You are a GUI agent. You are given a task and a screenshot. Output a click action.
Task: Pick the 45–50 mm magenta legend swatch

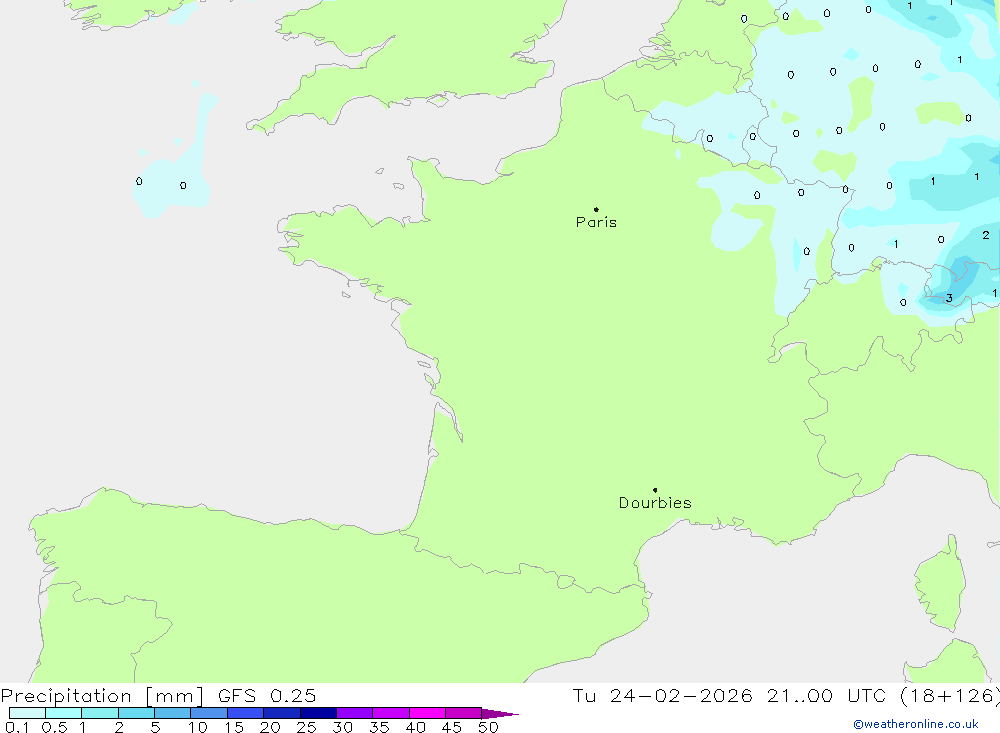point(463,713)
